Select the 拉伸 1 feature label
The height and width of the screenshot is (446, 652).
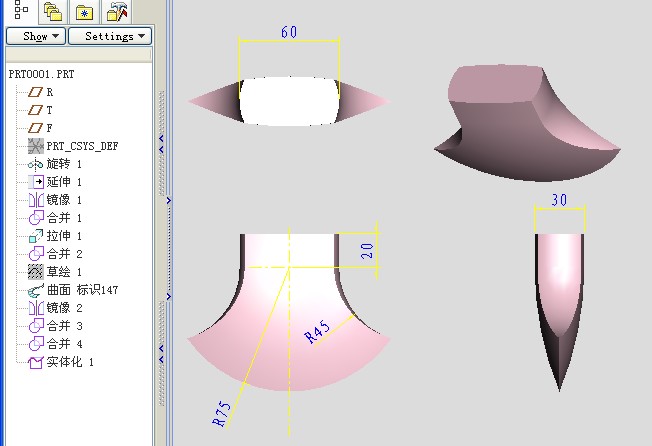[x=64, y=236]
